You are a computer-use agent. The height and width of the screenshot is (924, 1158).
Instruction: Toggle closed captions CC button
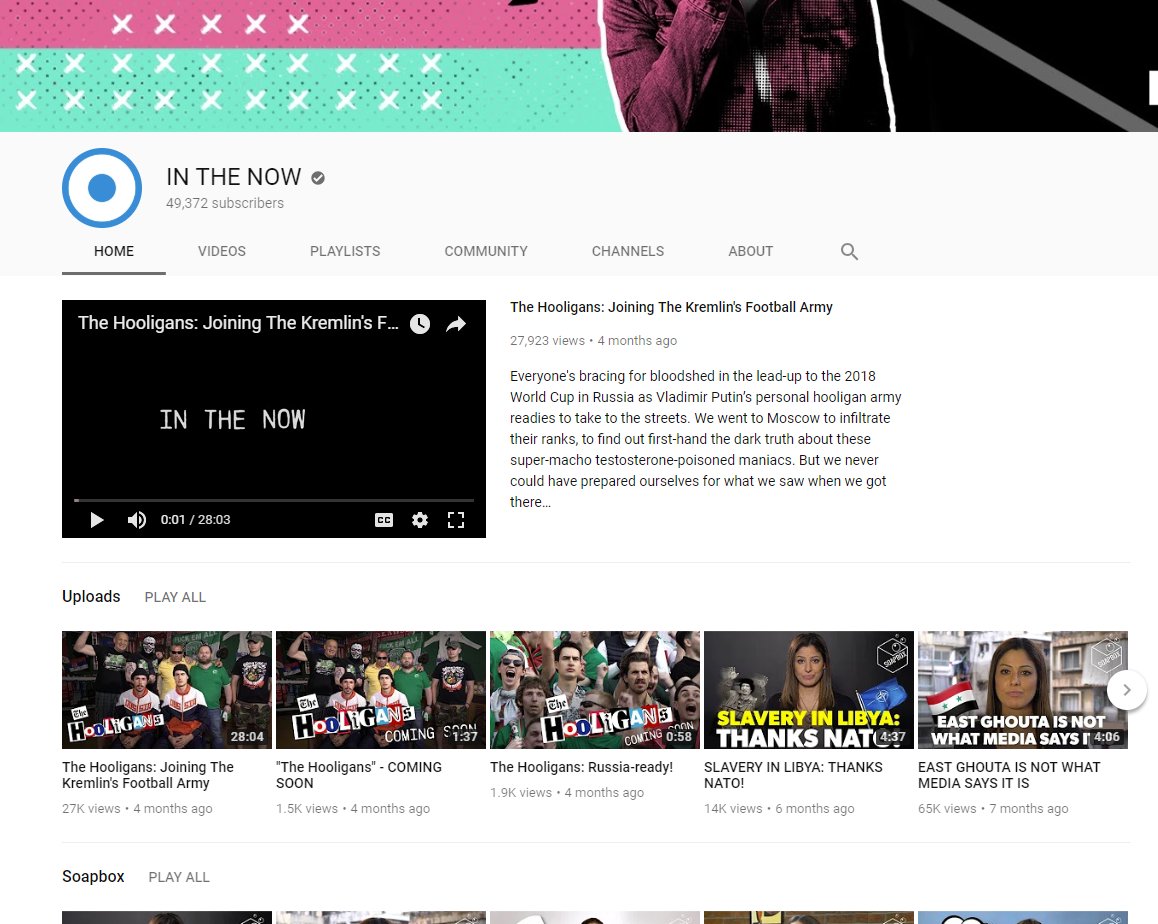coord(384,520)
